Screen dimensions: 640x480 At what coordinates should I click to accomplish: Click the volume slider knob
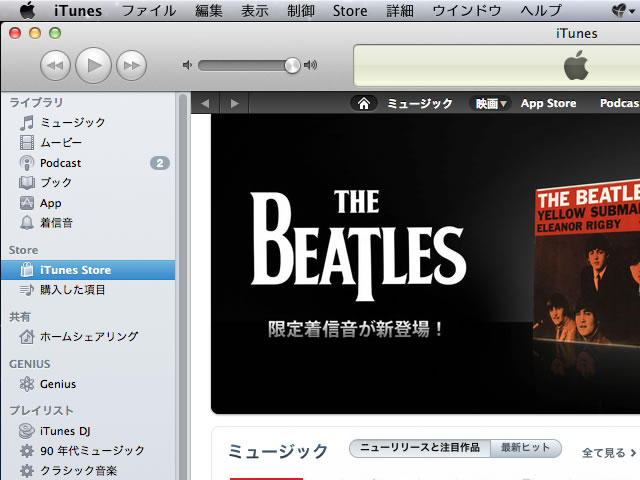point(292,65)
